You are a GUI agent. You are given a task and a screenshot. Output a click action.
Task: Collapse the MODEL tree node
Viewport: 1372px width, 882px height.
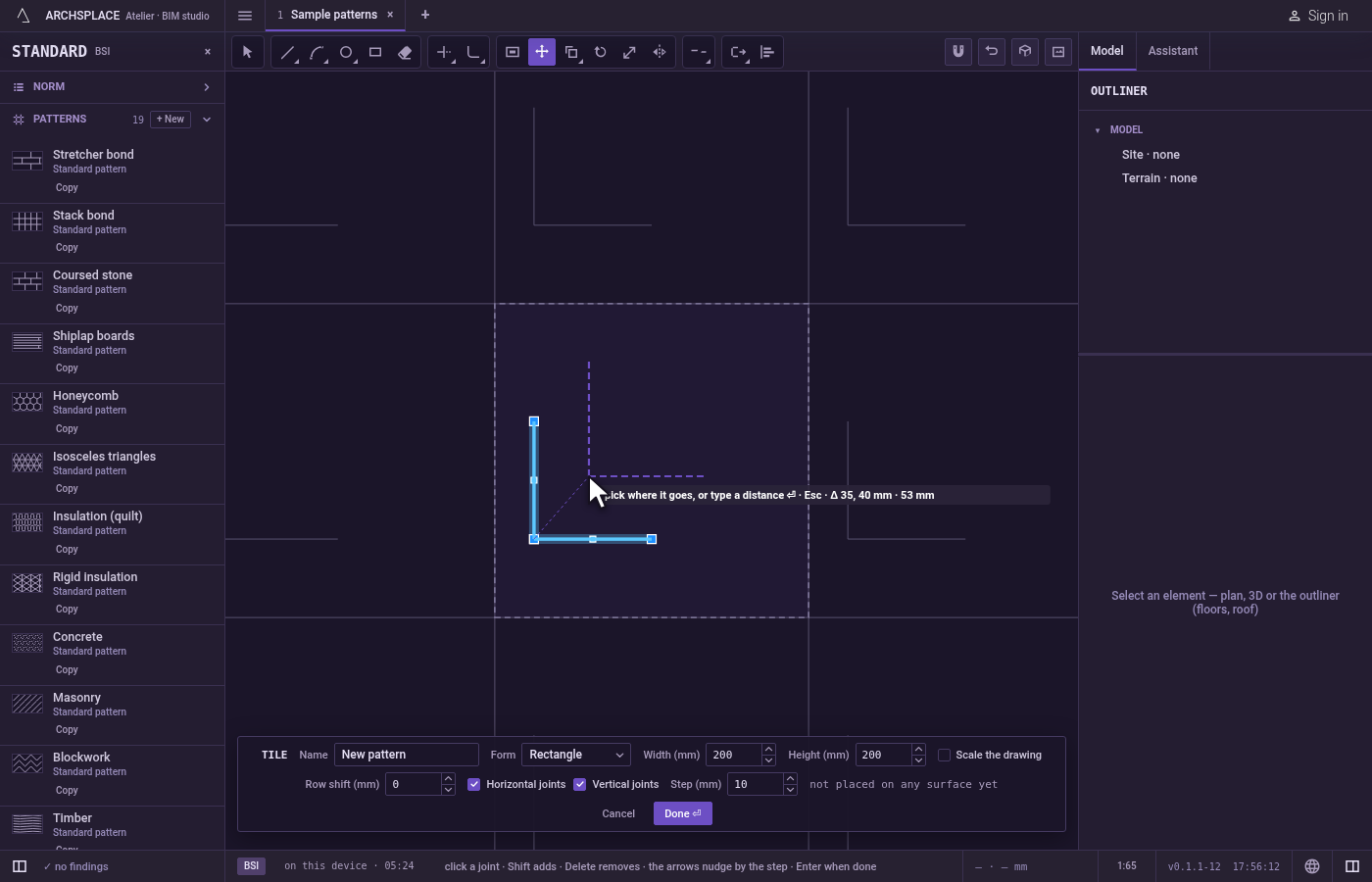tap(1098, 130)
